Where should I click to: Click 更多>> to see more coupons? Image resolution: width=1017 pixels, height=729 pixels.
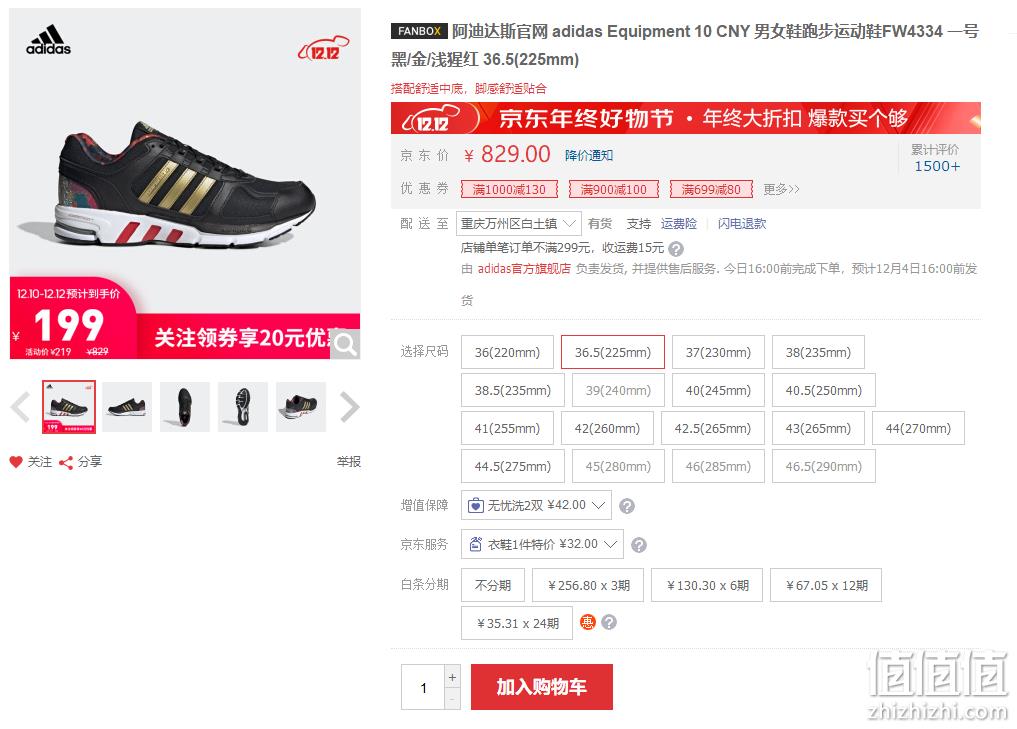click(781, 189)
